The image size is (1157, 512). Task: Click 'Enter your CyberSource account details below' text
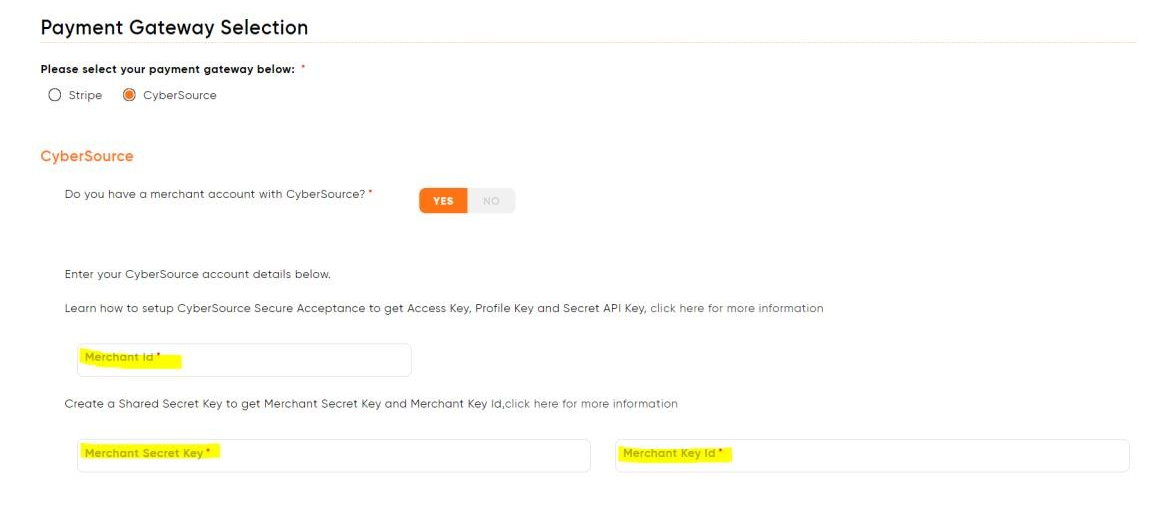pyautogui.click(x=198, y=274)
